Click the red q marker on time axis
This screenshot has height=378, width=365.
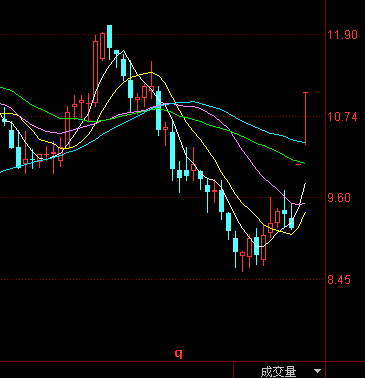(179, 354)
